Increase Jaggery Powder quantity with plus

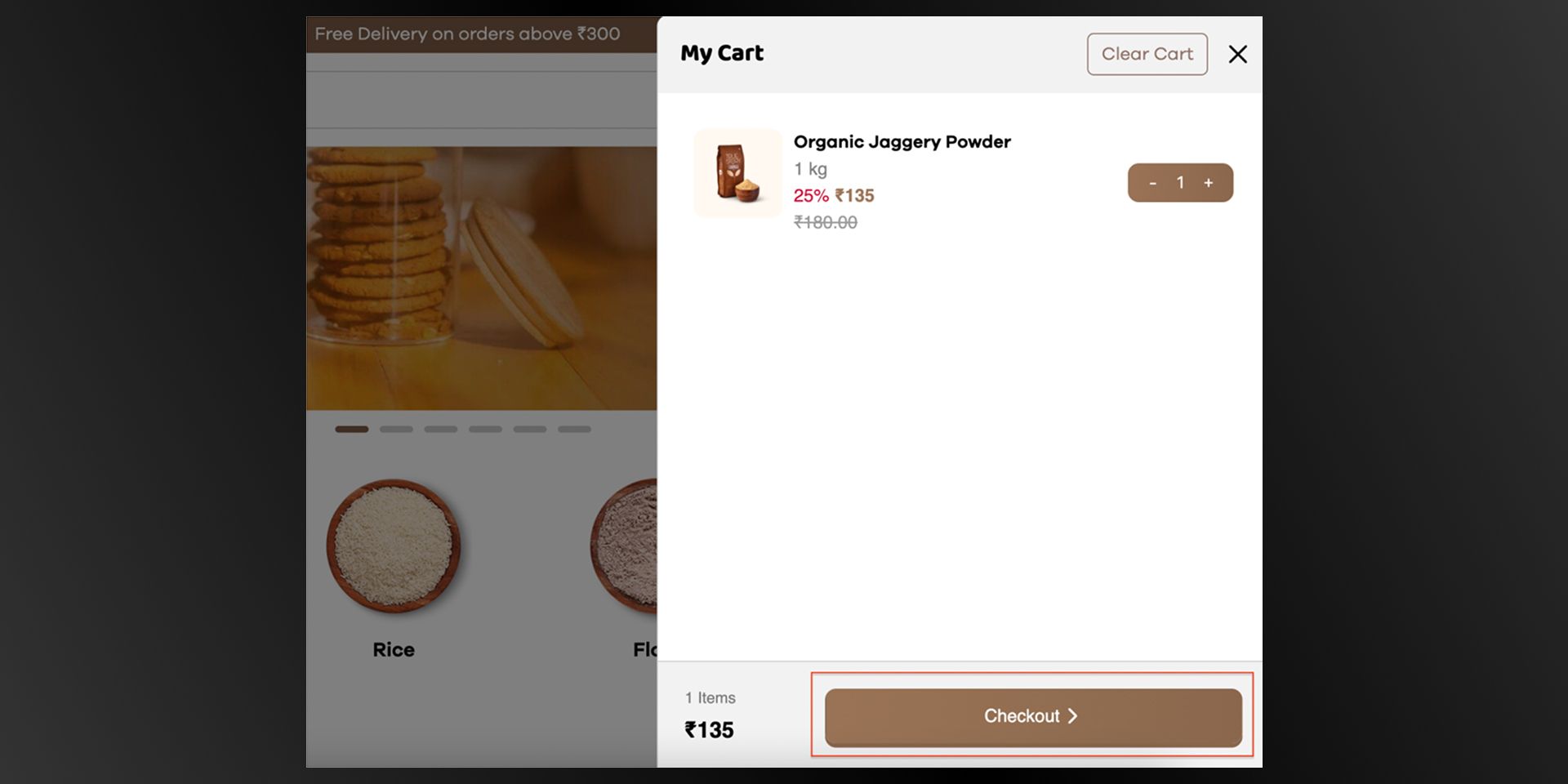[1209, 183]
